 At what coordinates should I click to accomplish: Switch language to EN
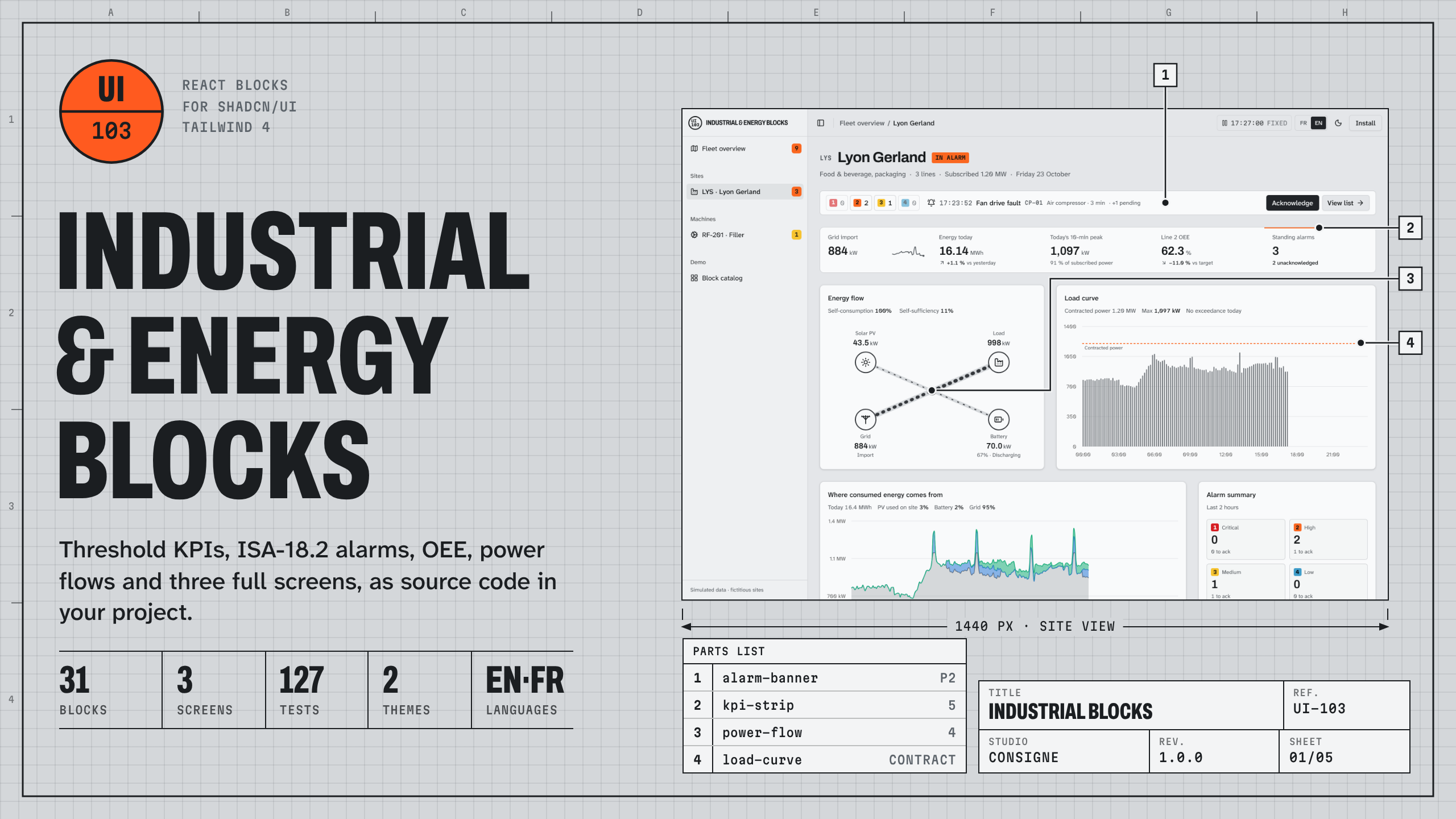(x=1318, y=123)
